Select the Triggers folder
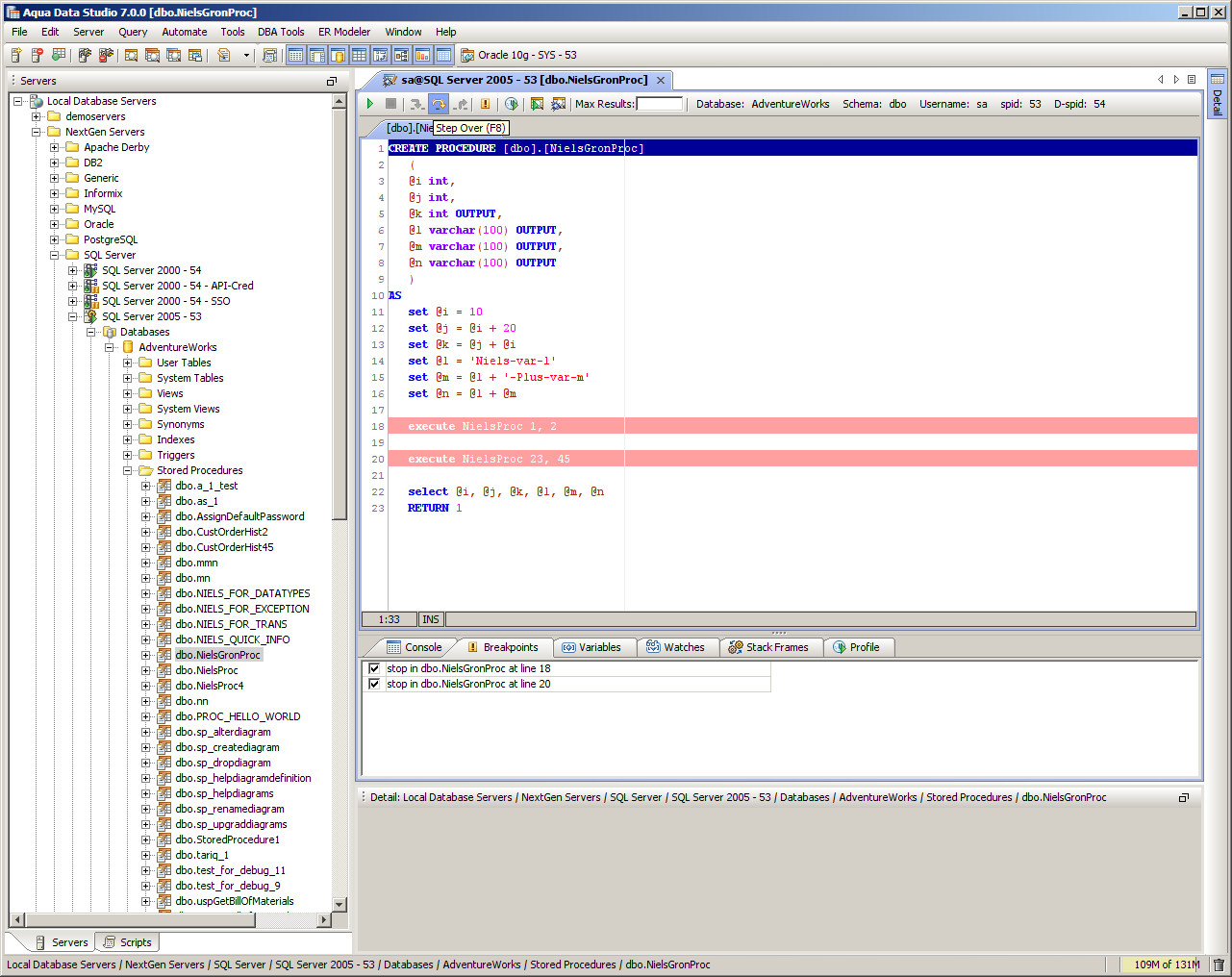The height and width of the screenshot is (977, 1232). point(176,455)
